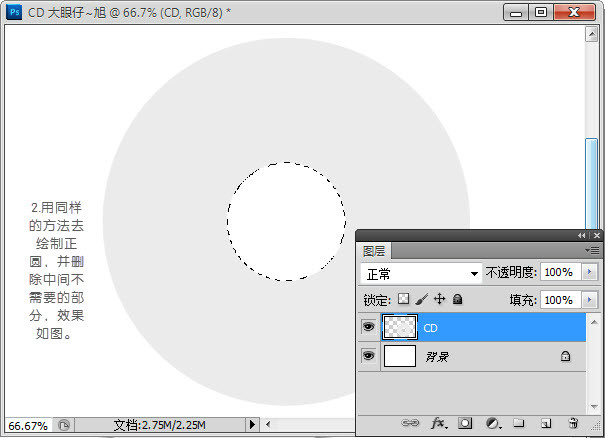
Task: Create a new layer icon
Action: [546, 423]
